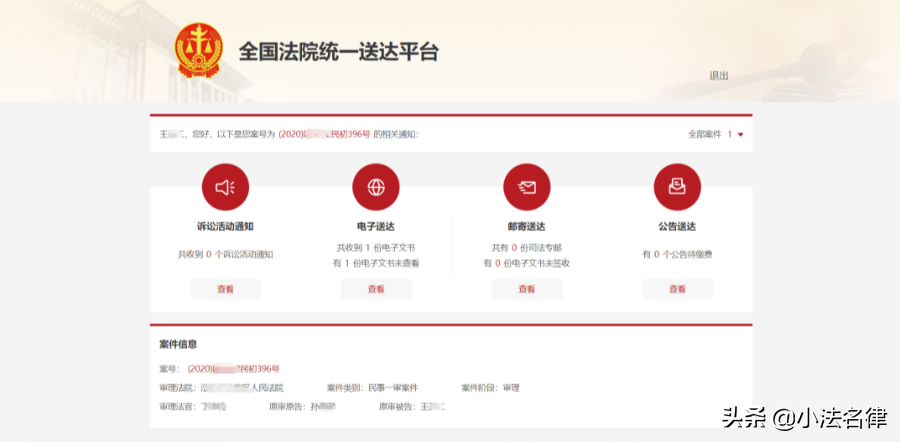Click the litigation notice speaker icon
Viewport: 900px width, 442px height.
point(225,187)
